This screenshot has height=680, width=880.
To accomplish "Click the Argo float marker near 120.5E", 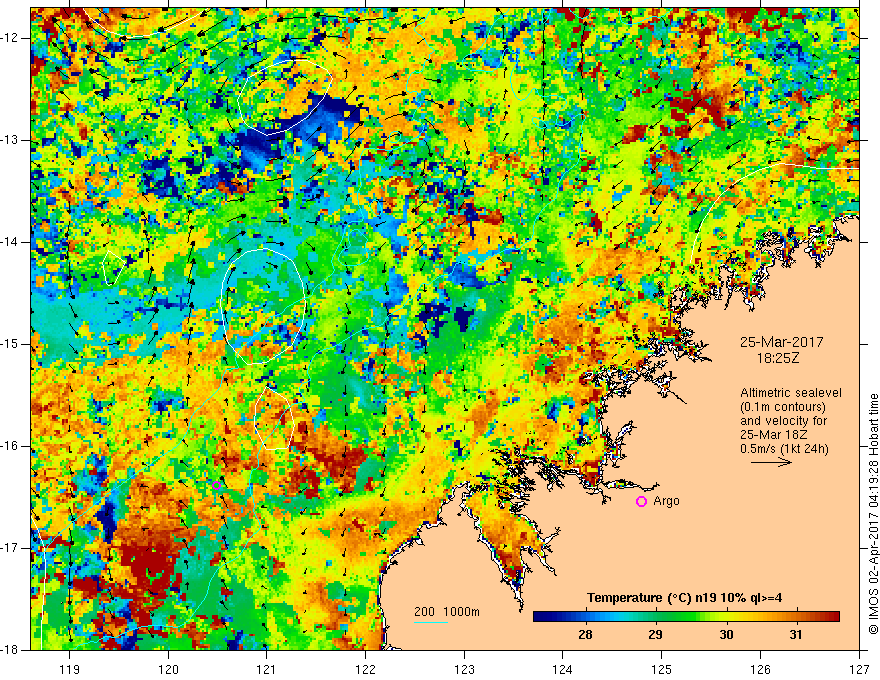I will pos(217,485).
